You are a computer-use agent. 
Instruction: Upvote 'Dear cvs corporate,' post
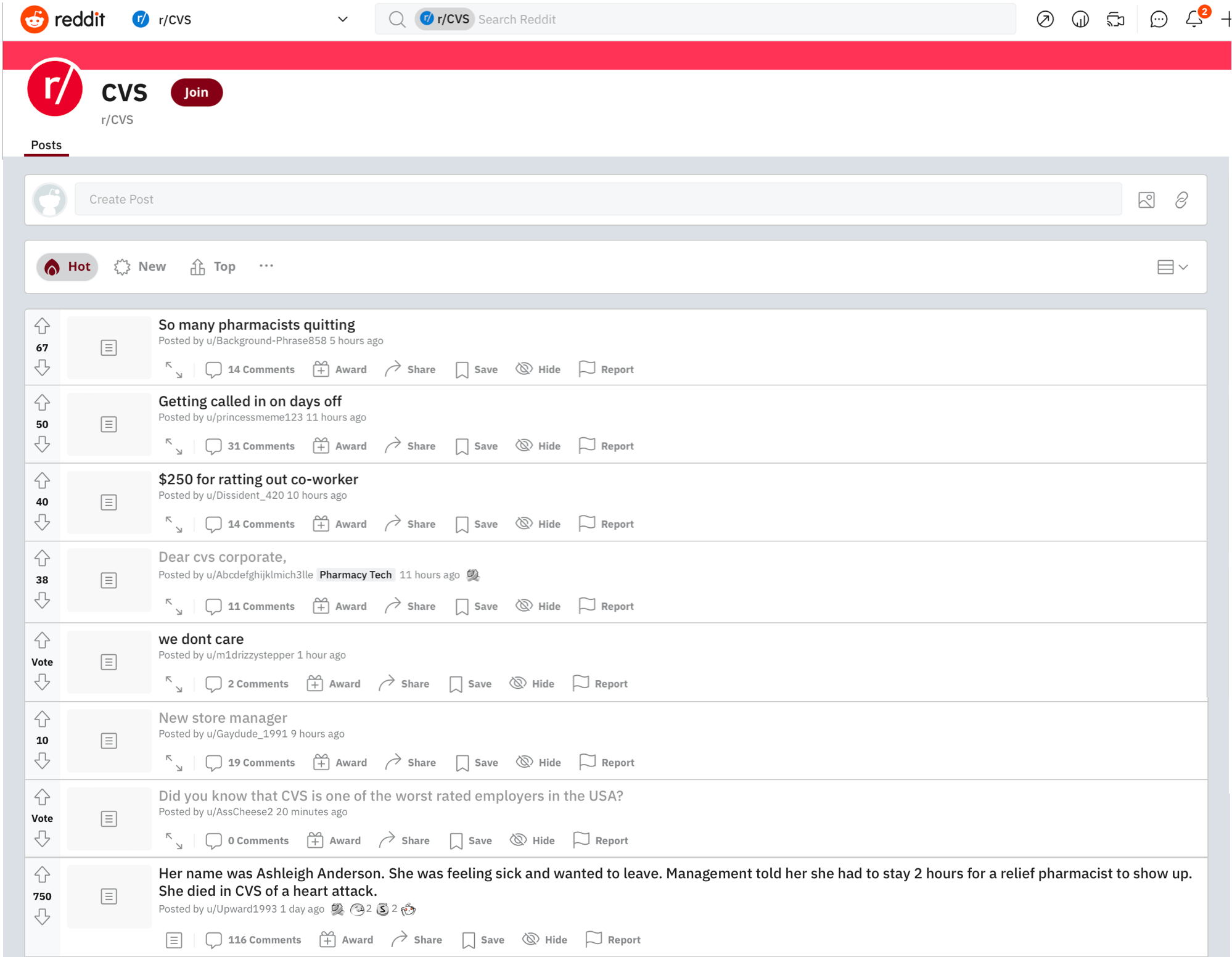[x=42, y=558]
